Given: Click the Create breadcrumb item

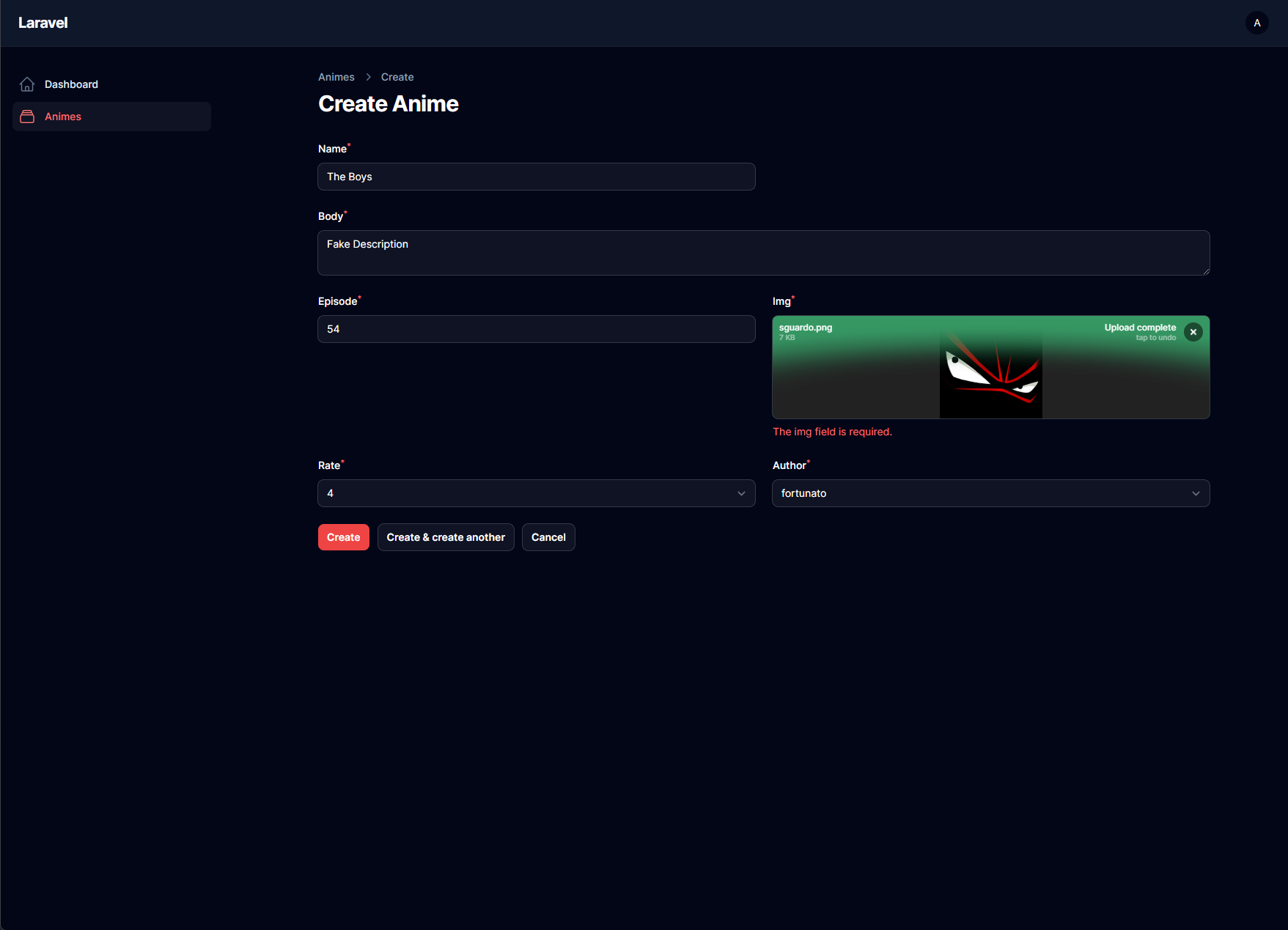Looking at the screenshot, I should click(x=397, y=77).
